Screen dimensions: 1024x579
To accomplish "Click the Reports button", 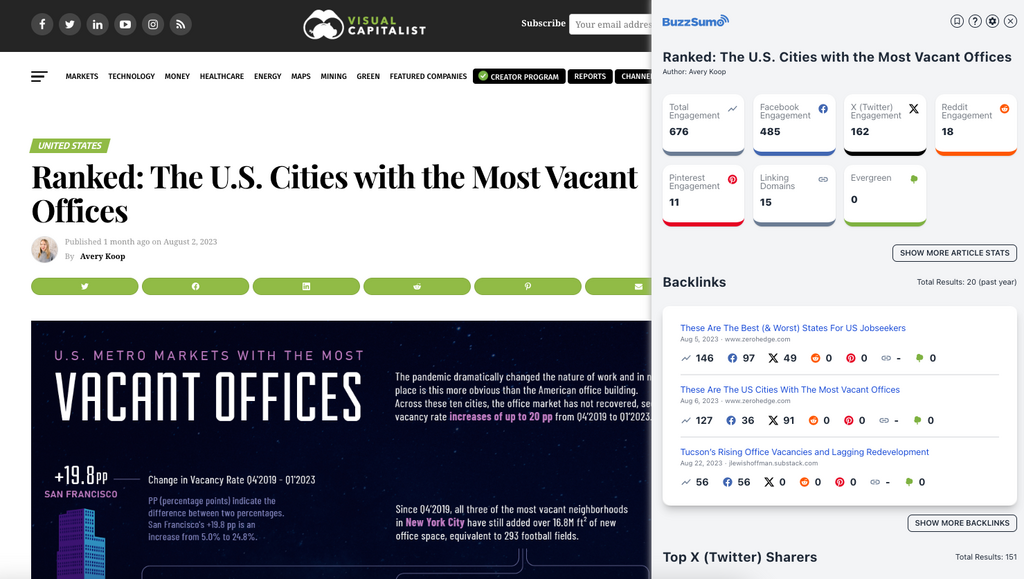I will pos(590,76).
